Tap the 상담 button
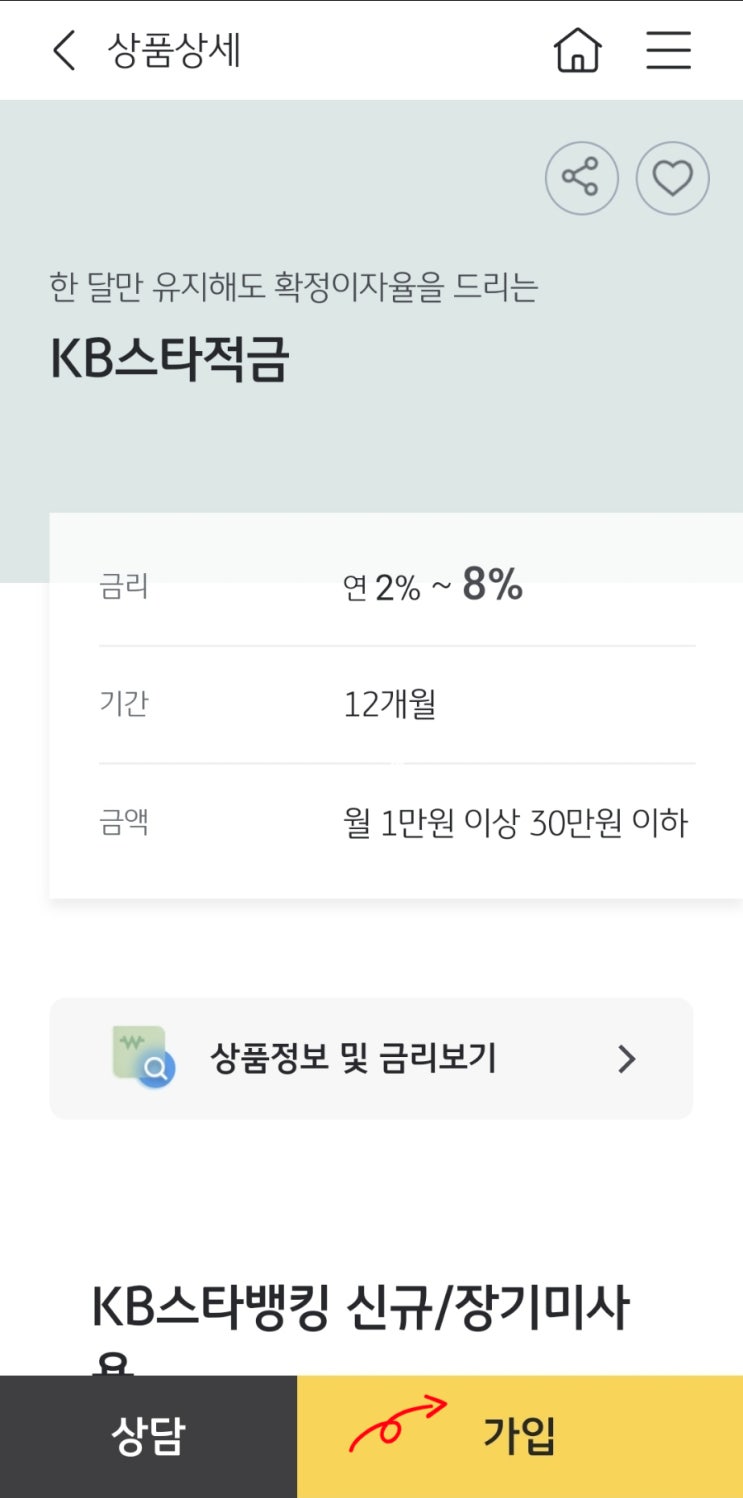 pyautogui.click(x=148, y=1437)
